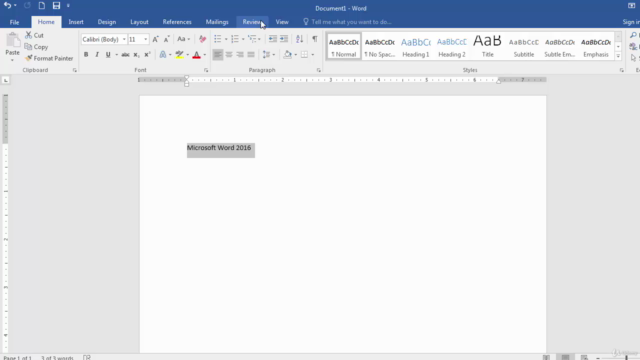Save the document via floppy disk icon
The height and width of the screenshot is (360, 640).
[x=56, y=5]
